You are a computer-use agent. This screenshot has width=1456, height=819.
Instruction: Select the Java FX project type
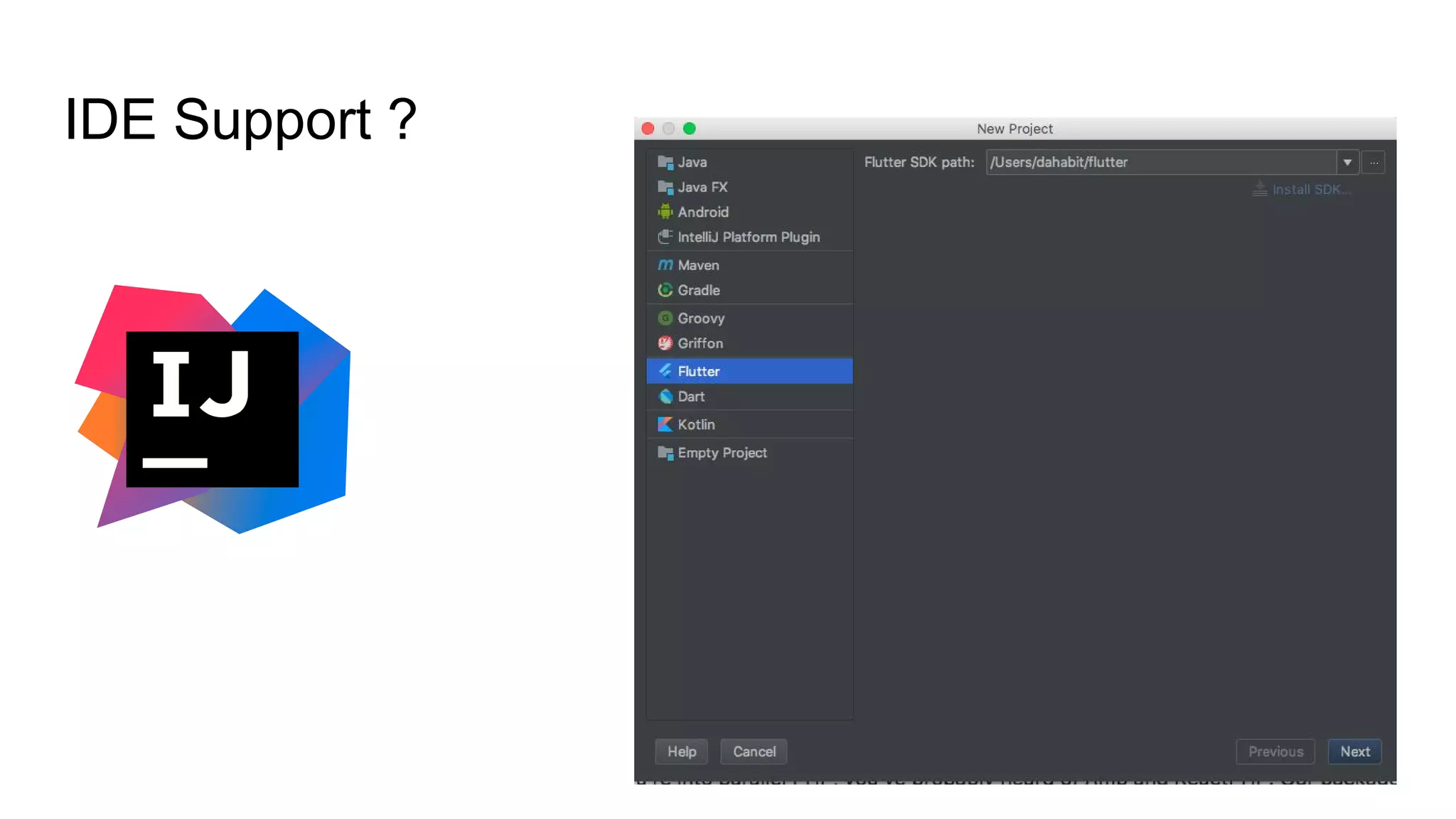pos(749,187)
